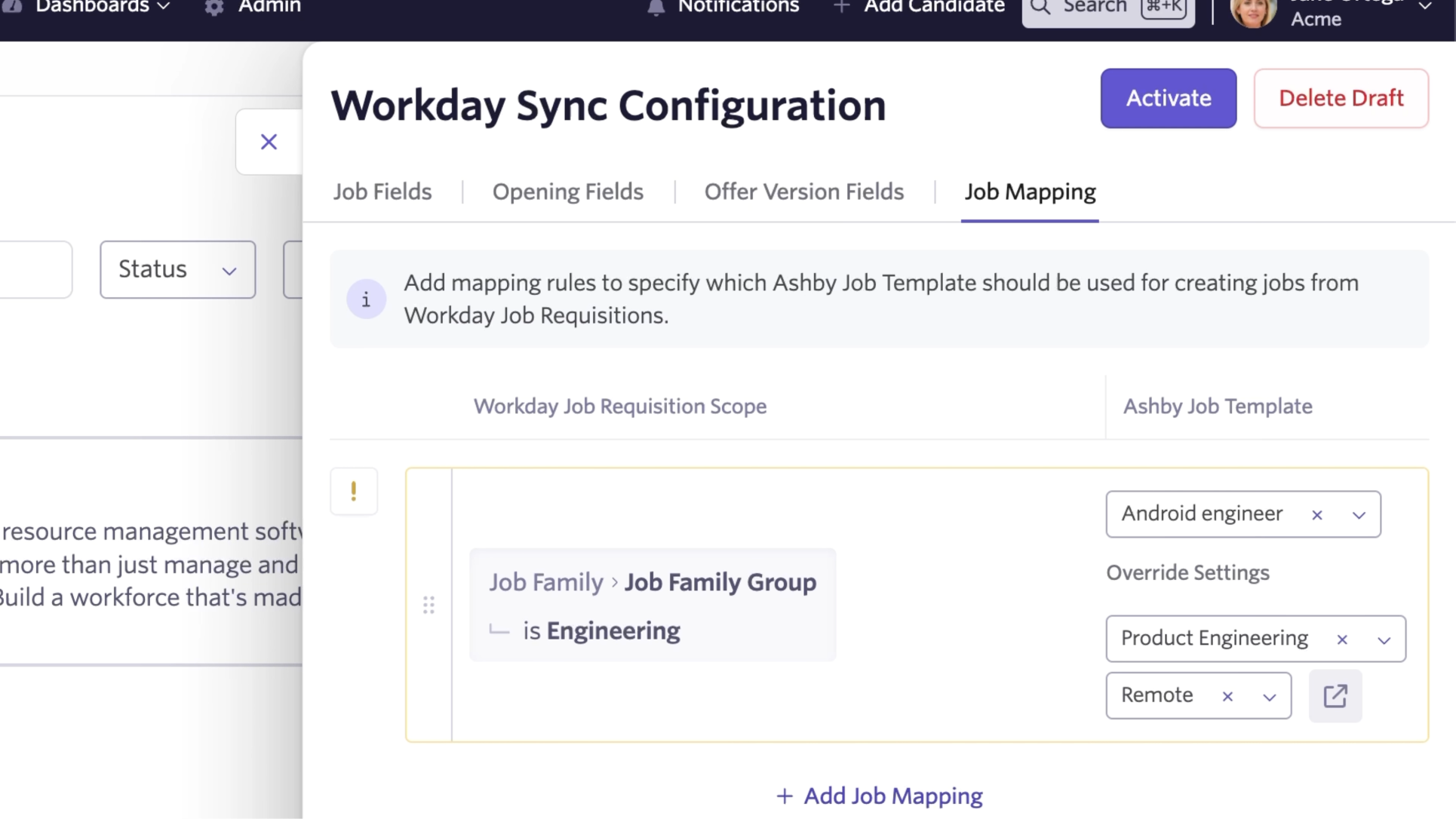Viewport: 1456px width, 819px height.
Task: Remove the Product Engineering override value
Action: pos(1342,640)
